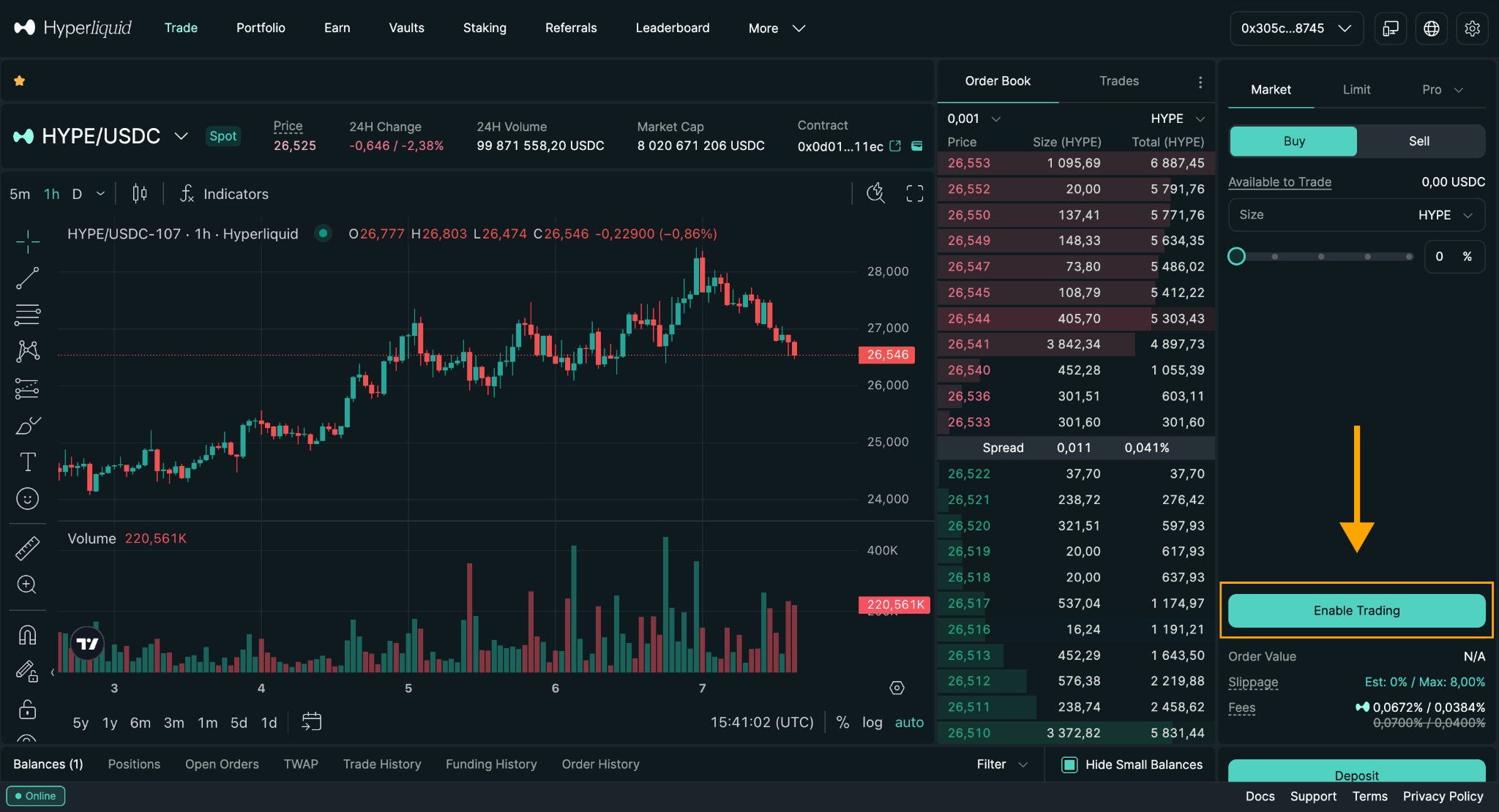The width and height of the screenshot is (1499, 812).
Task: Click the Size input field
Action: click(x=1356, y=215)
